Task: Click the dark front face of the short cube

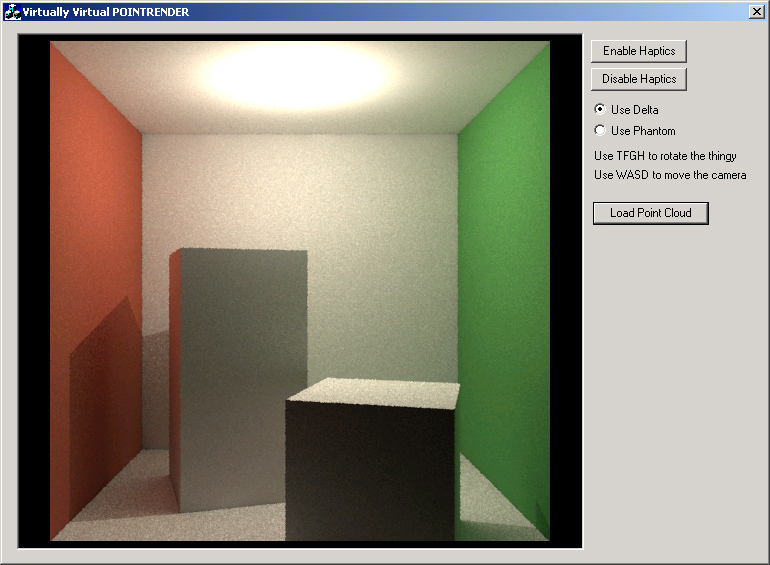Action: pyautogui.click(x=370, y=470)
